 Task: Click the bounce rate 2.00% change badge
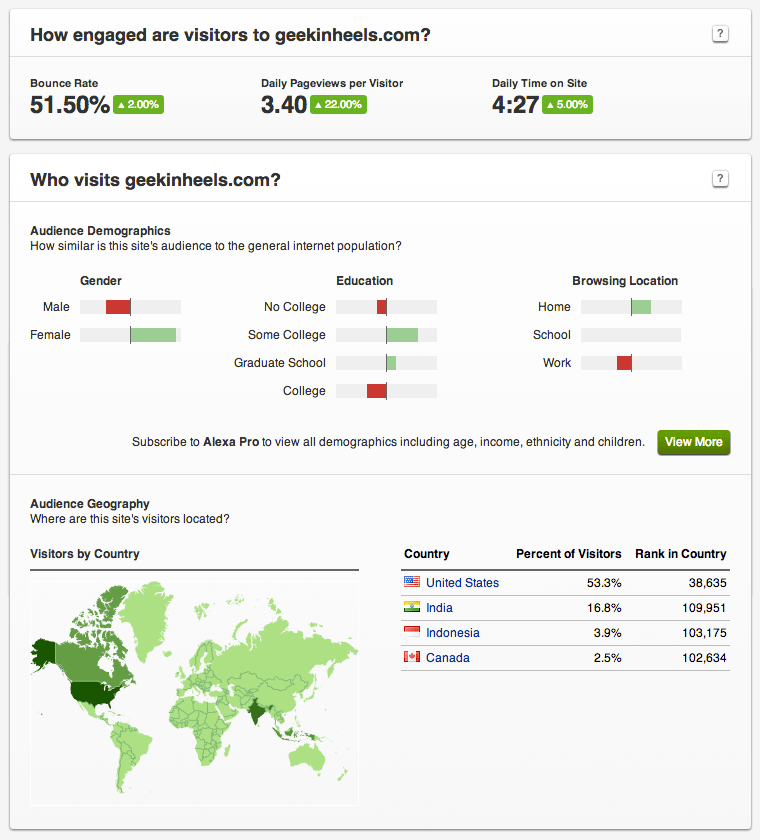coord(138,104)
